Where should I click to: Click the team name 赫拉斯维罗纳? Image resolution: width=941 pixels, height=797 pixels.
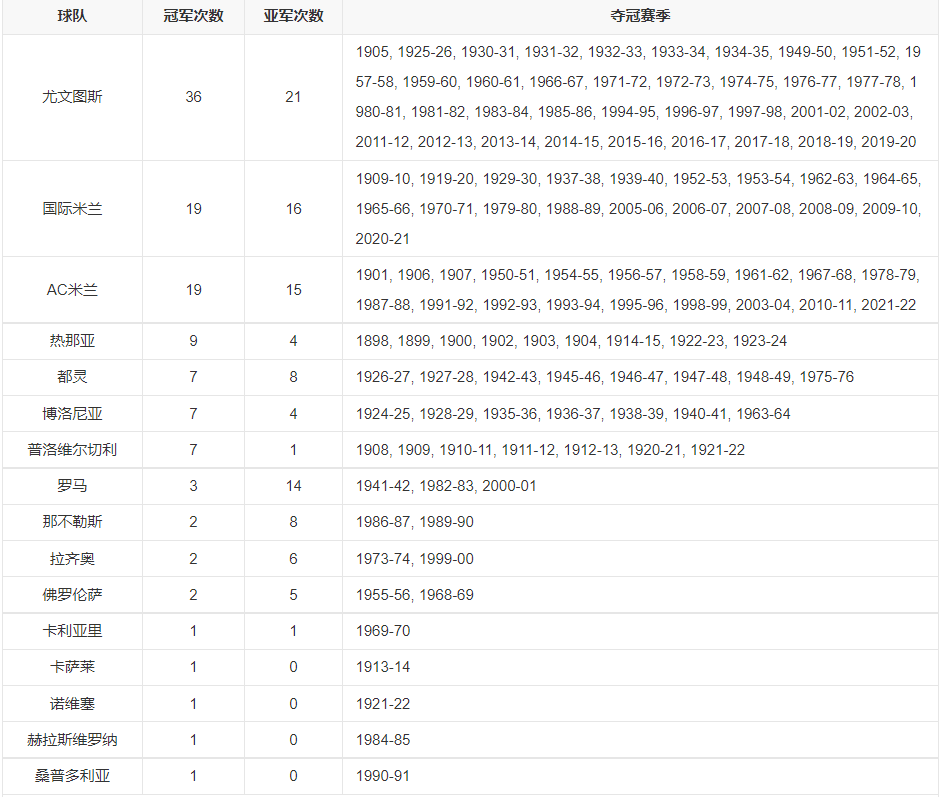pos(72,739)
